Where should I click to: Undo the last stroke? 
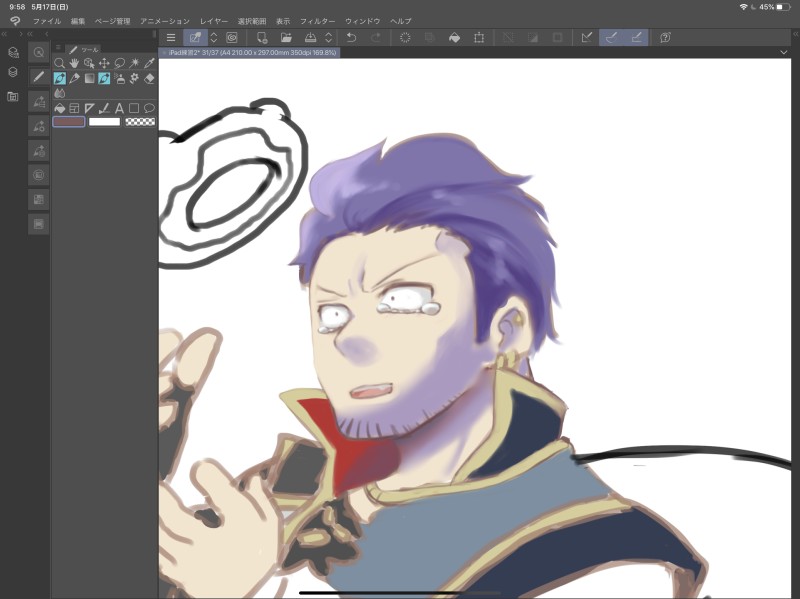(351, 38)
